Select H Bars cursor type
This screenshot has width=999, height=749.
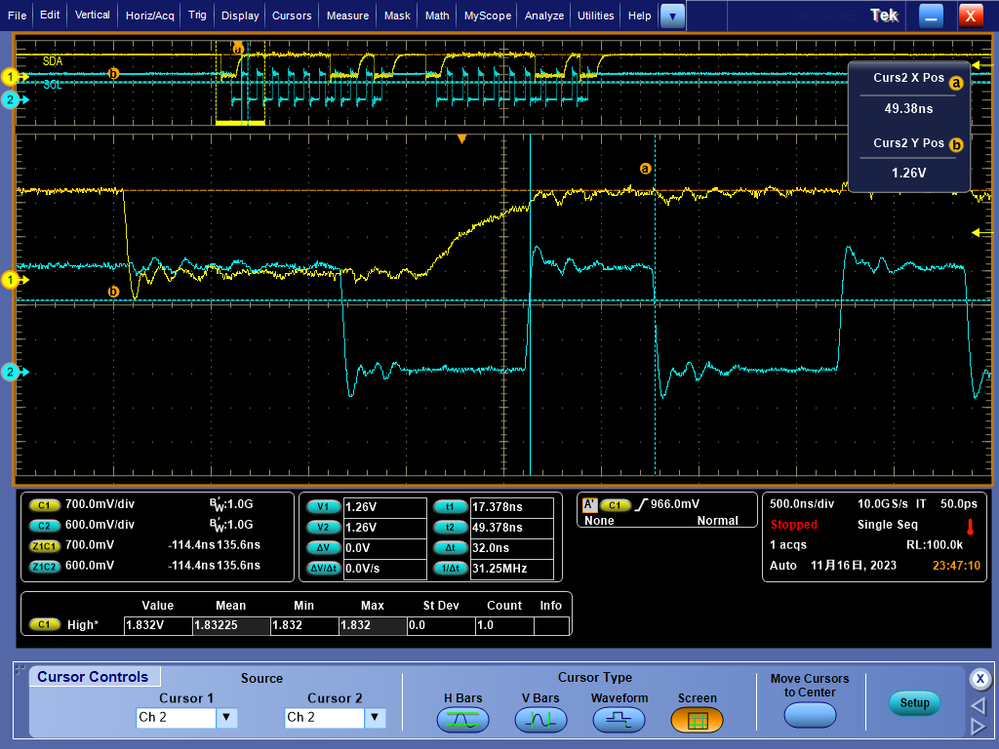pyautogui.click(x=463, y=720)
